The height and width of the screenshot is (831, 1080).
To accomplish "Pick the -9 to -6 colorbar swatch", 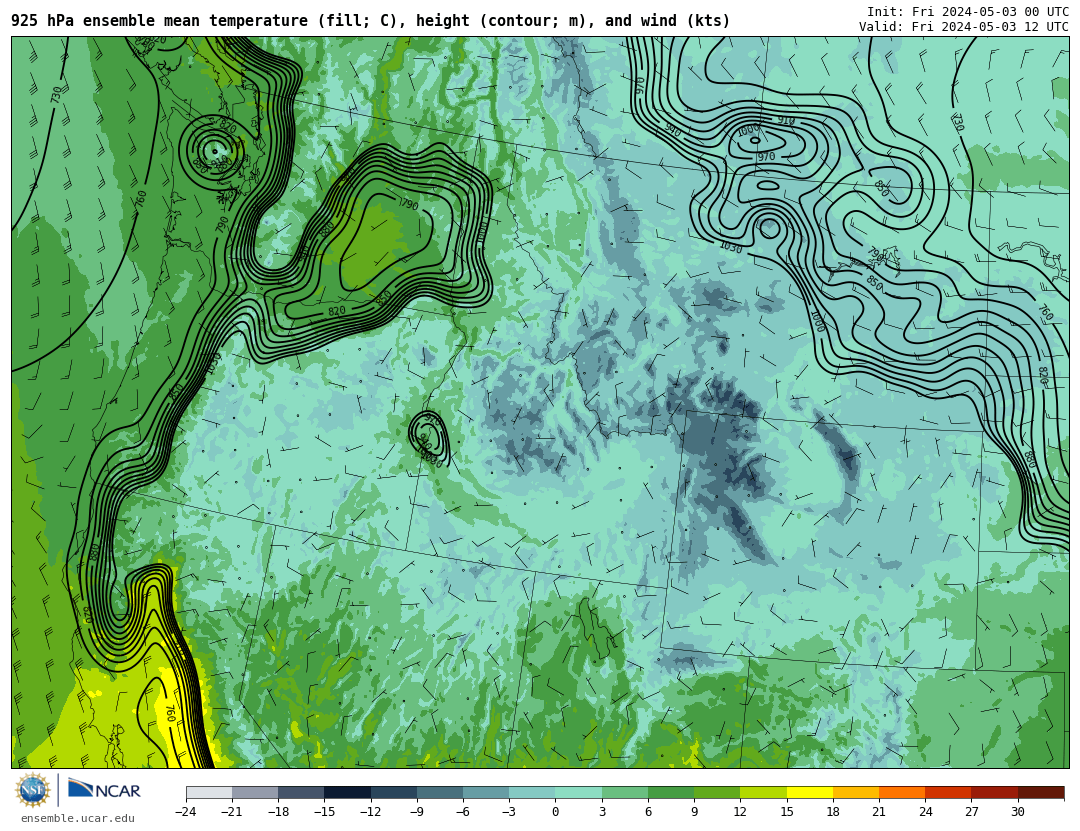I will [439, 792].
